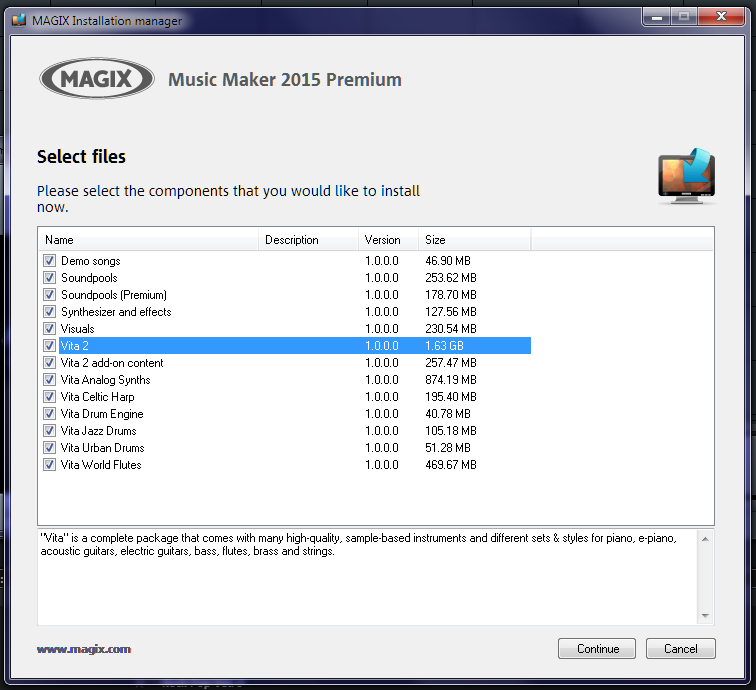Uncheck the Demo songs checkbox
Image resolution: width=756 pixels, height=690 pixels.
click(x=49, y=261)
